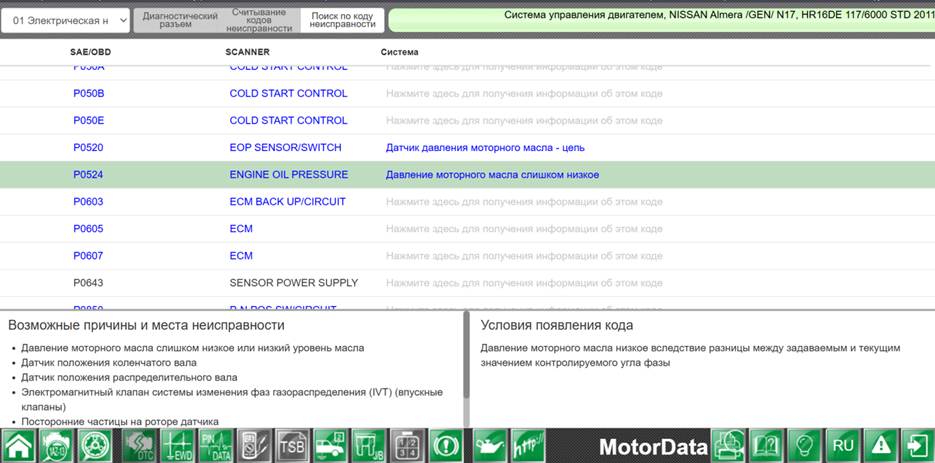Screen dimensions: 935x463
Task: Open the DTC trouble codes icon
Action: (x=140, y=446)
